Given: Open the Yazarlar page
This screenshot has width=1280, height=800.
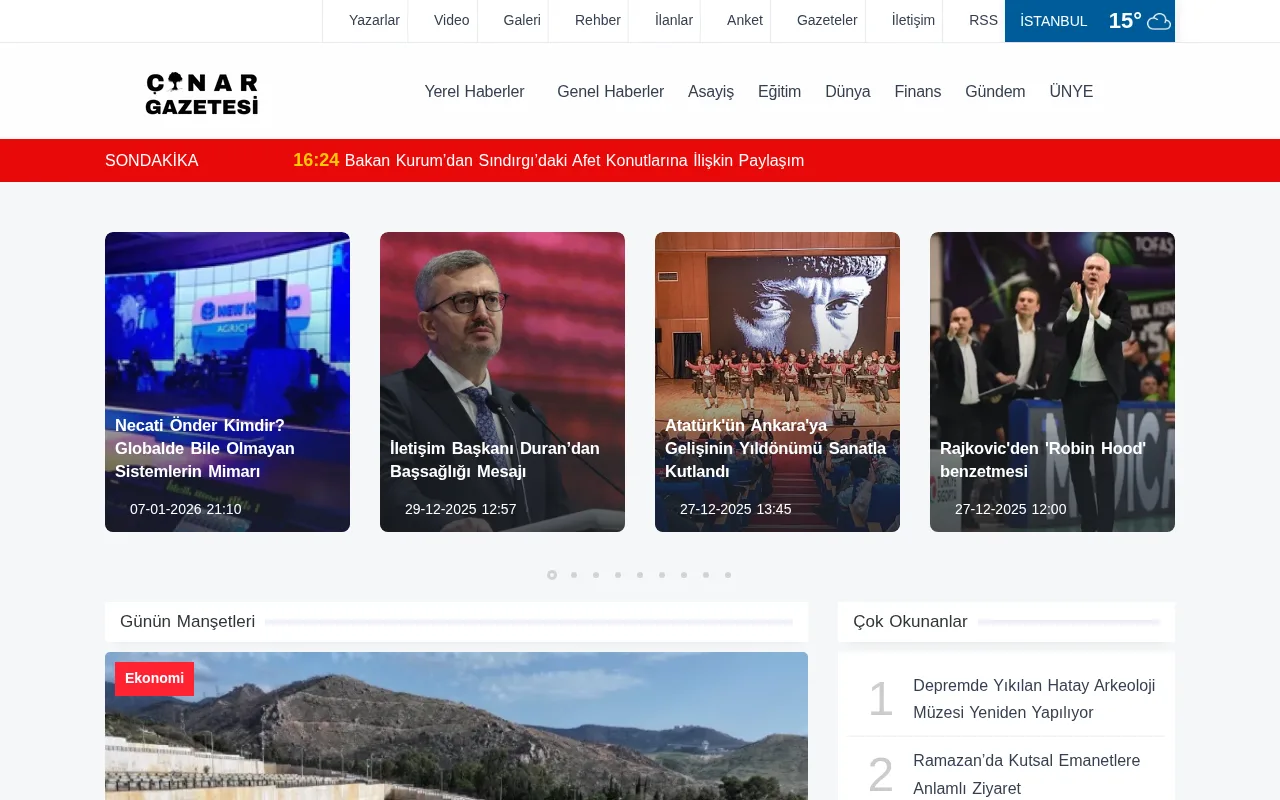Looking at the screenshot, I should pyautogui.click(x=374, y=20).
